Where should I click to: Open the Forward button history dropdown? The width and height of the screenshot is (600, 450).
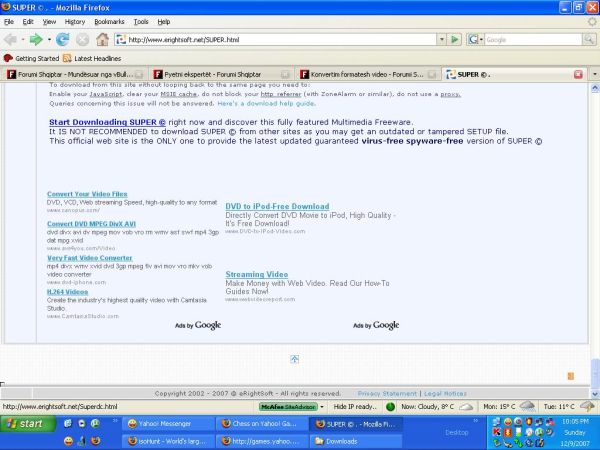tap(49, 39)
